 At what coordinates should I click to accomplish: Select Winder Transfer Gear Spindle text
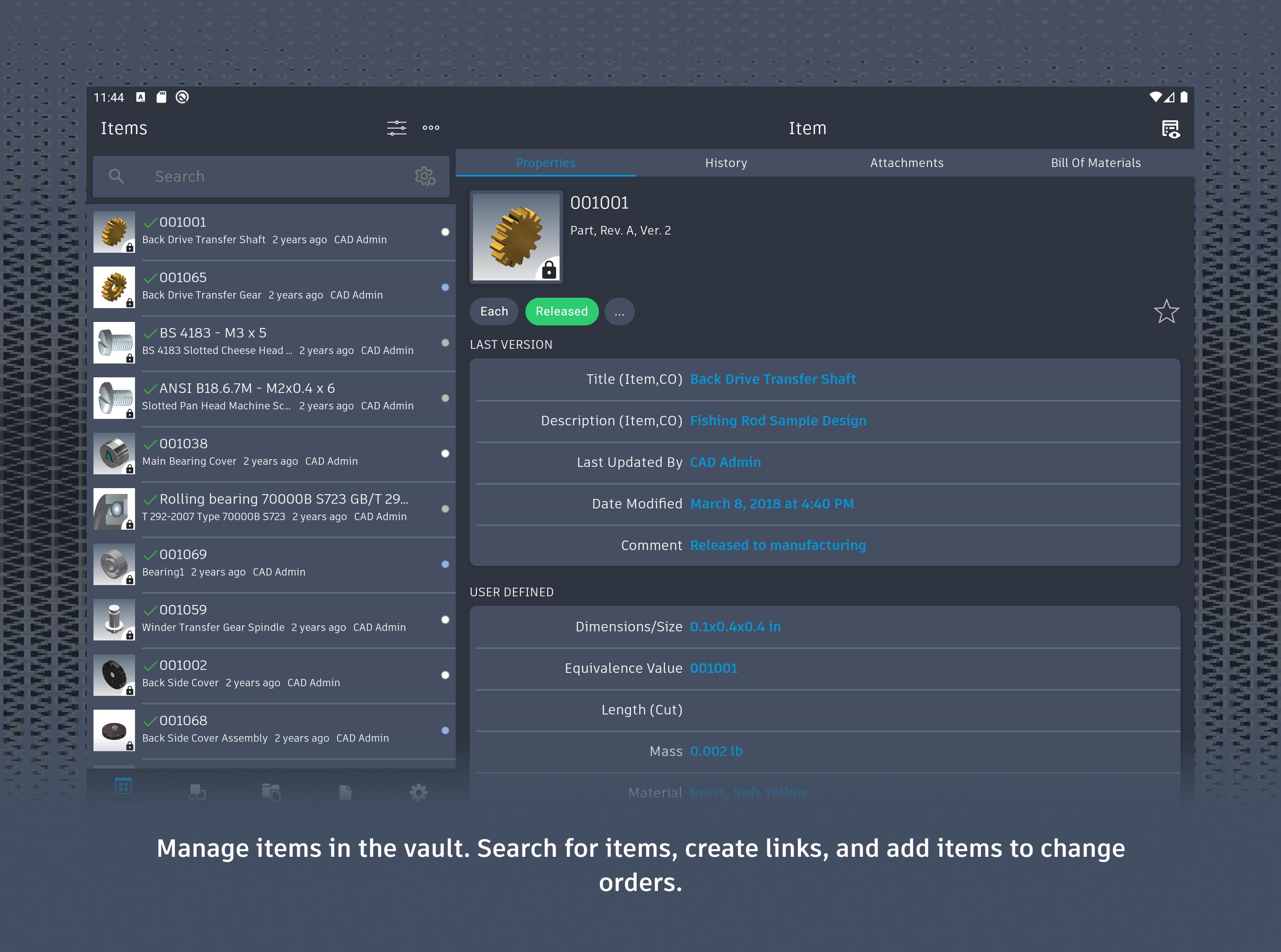tap(213, 627)
